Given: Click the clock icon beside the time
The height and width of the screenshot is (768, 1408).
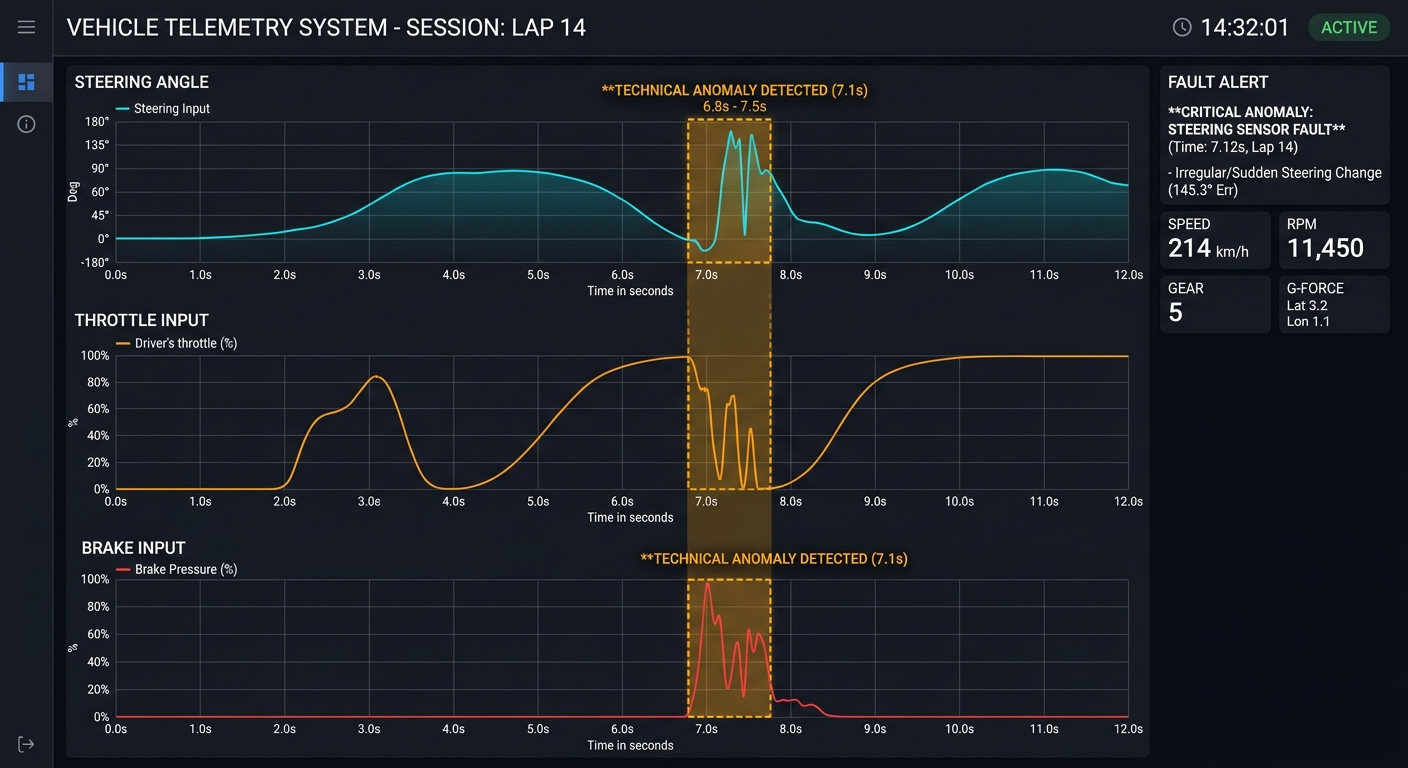Looking at the screenshot, I should tap(1182, 27).
